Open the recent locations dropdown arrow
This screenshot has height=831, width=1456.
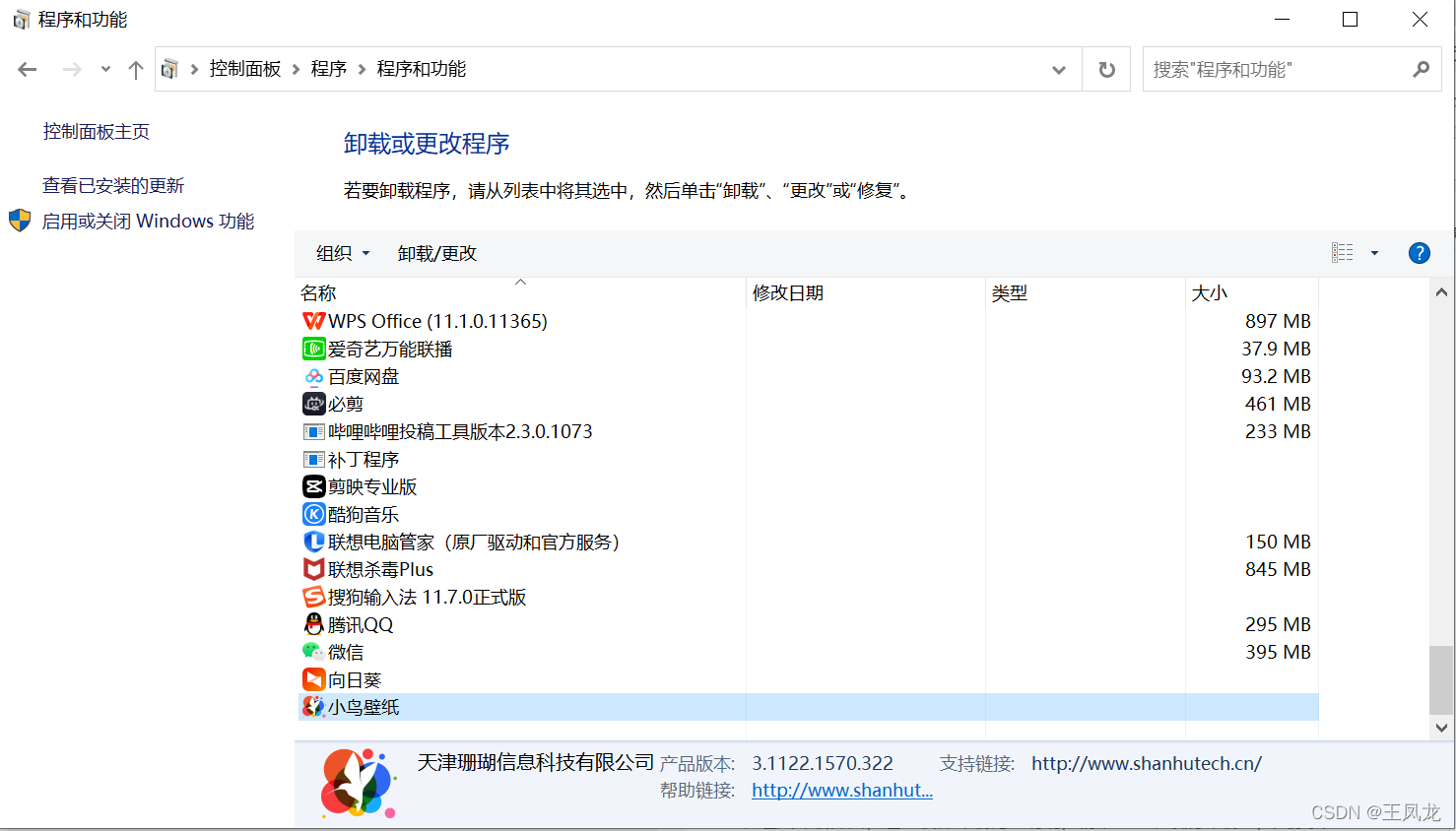point(105,69)
